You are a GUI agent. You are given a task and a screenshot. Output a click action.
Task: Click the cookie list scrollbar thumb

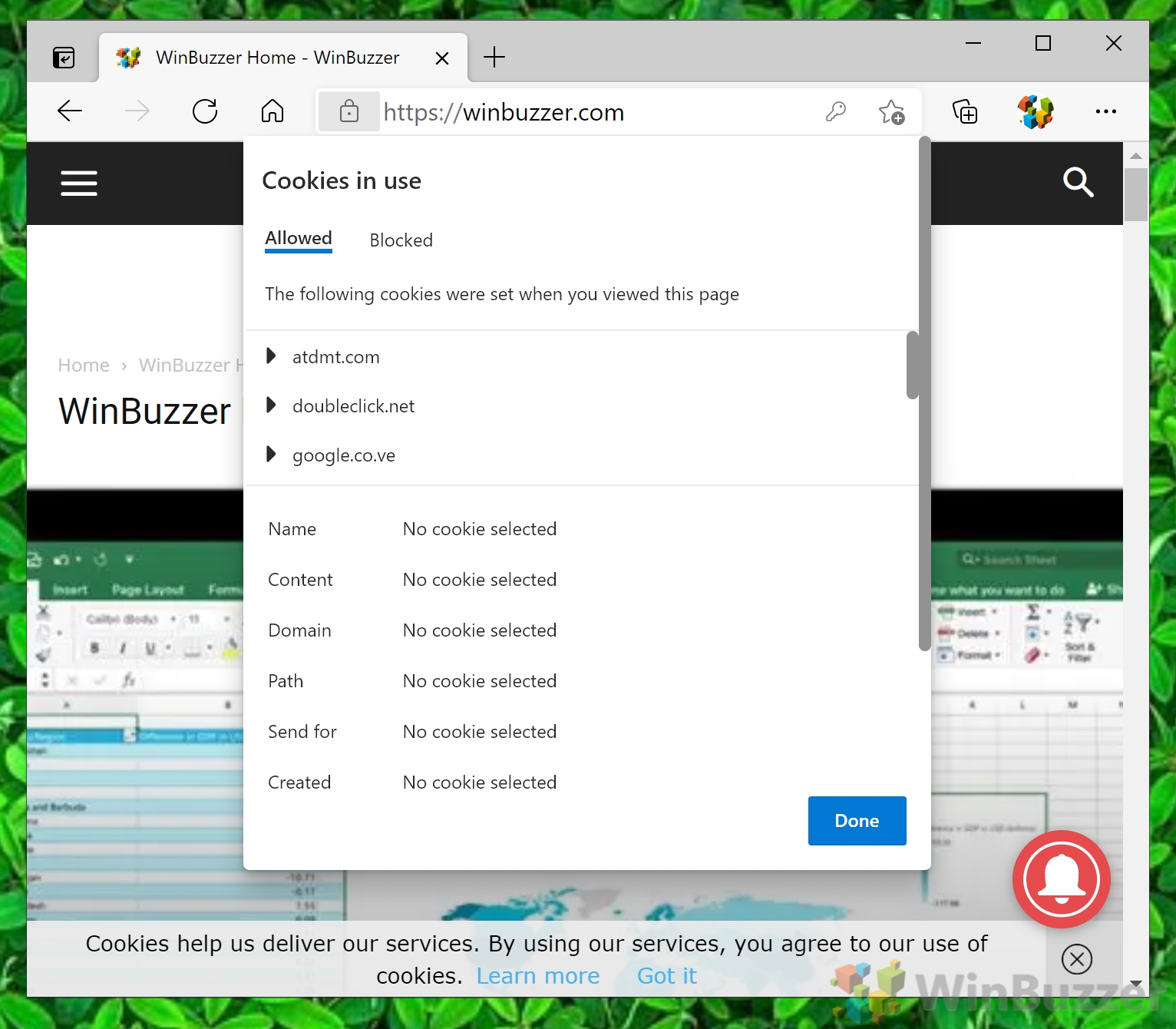pos(913,365)
